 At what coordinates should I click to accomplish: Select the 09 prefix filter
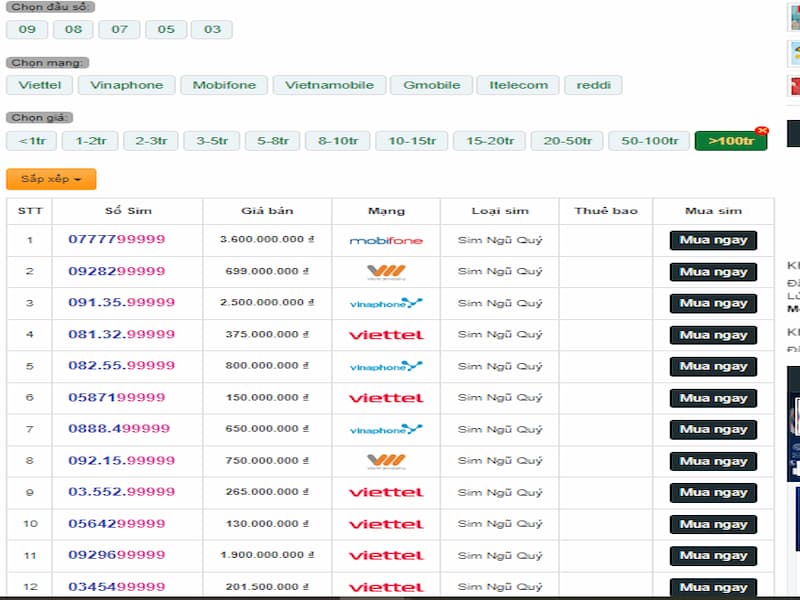(27, 30)
